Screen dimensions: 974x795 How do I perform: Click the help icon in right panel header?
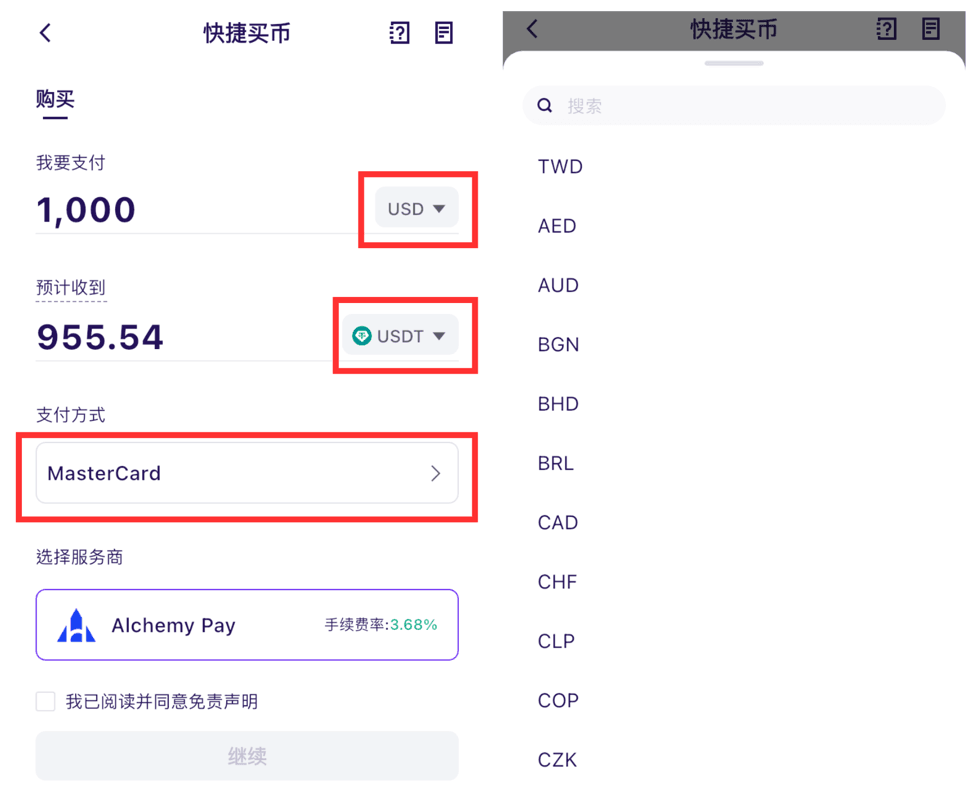click(886, 29)
